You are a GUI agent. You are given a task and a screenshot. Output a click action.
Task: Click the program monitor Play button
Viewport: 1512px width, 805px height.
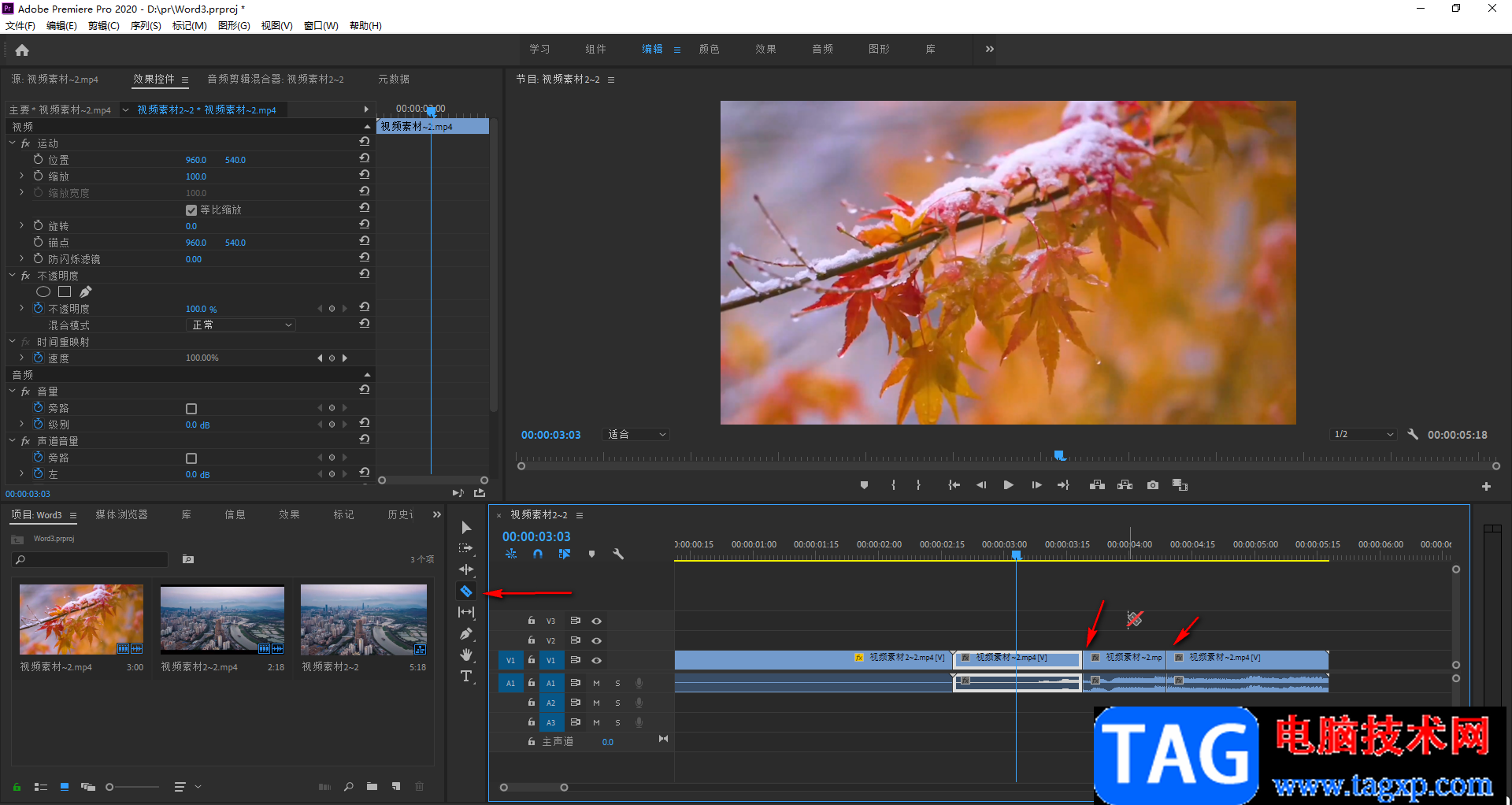1008,485
